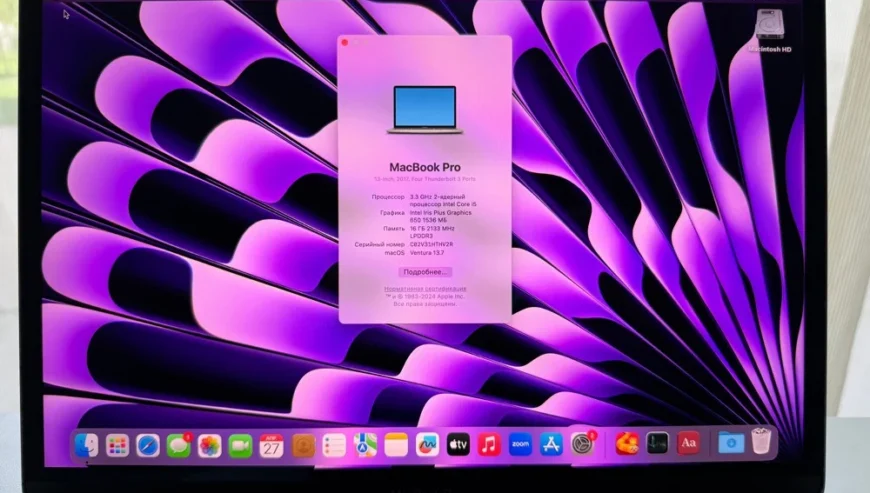Open the Trash in dock

point(762,441)
